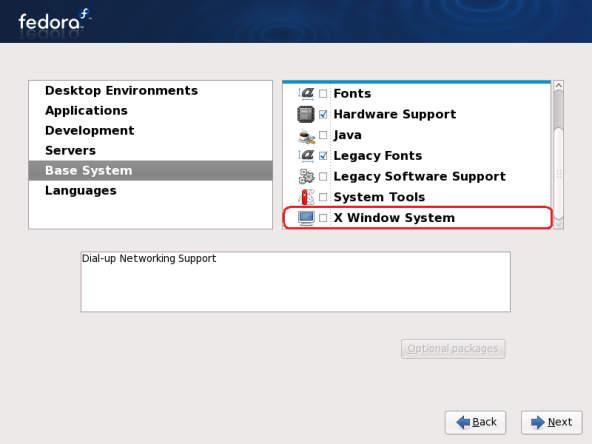Uncheck the Hardware Support checkbox
This screenshot has width=592, height=444.
[323, 114]
